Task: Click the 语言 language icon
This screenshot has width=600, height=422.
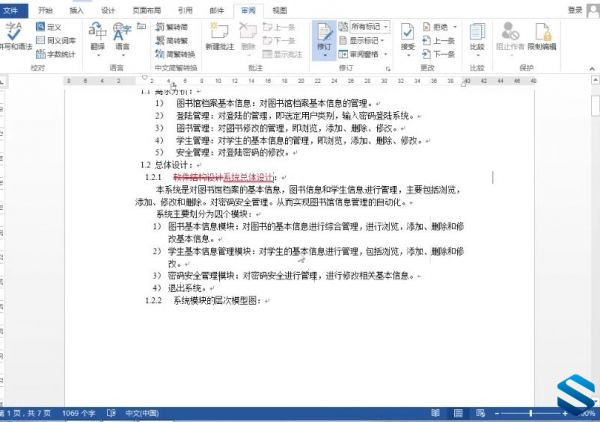Action: pos(122,32)
